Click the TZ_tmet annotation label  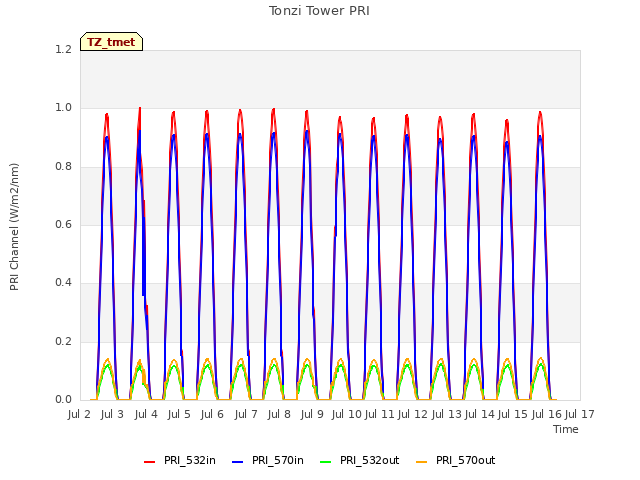tap(111, 42)
